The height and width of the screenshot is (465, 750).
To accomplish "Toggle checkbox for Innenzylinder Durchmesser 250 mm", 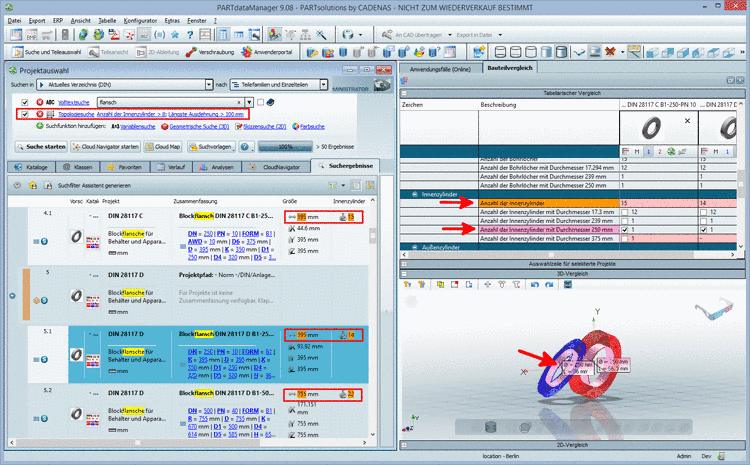I will pos(622,229).
